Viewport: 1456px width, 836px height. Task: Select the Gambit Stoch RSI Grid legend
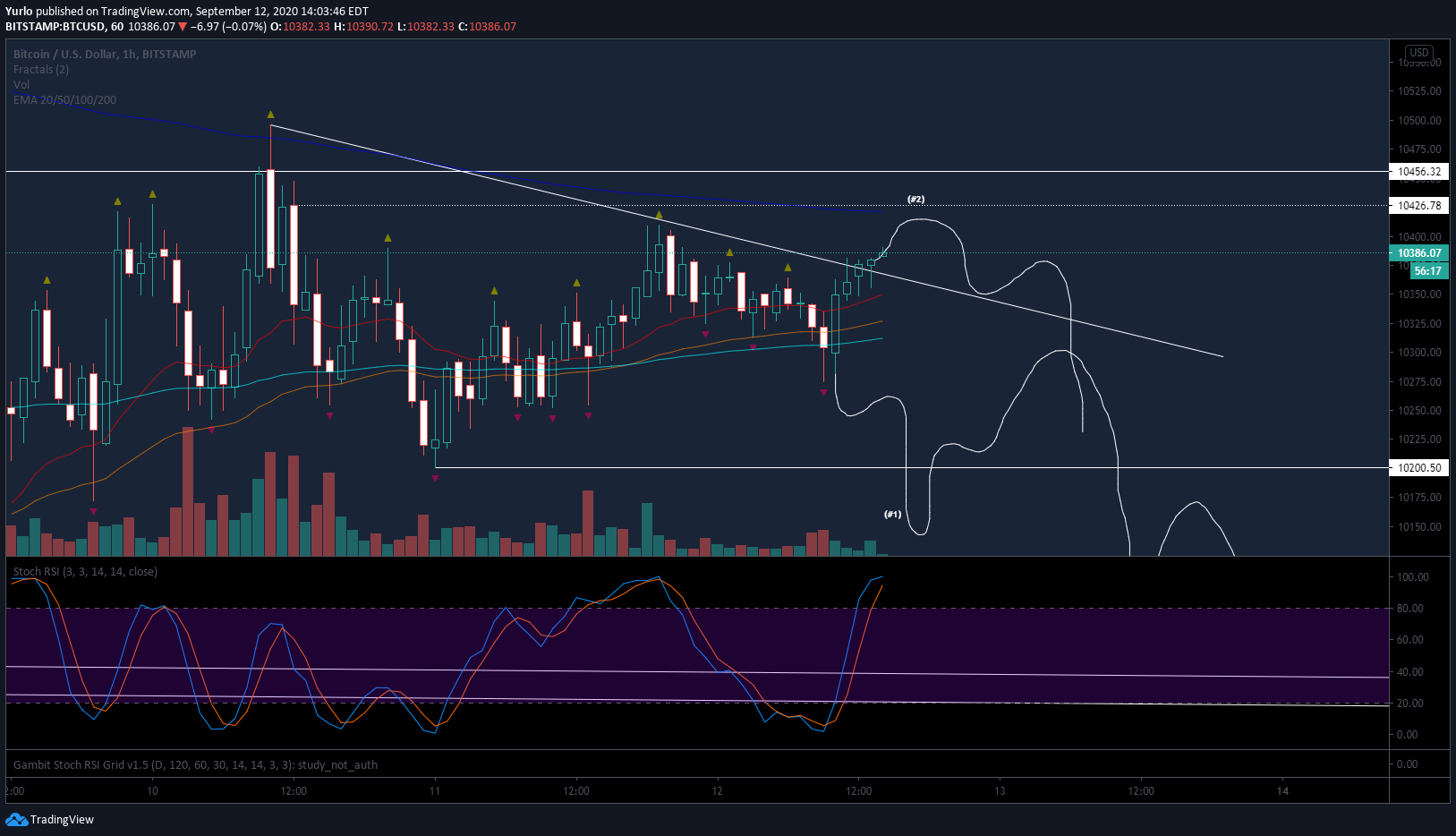point(195,764)
